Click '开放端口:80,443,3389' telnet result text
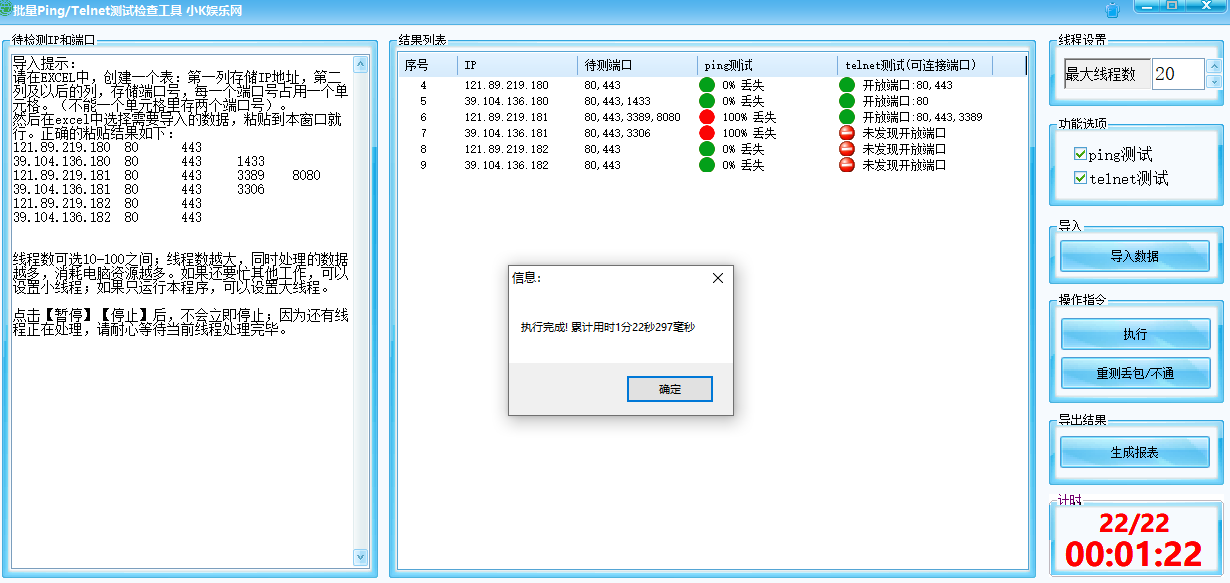1230x583 pixels. (922, 118)
